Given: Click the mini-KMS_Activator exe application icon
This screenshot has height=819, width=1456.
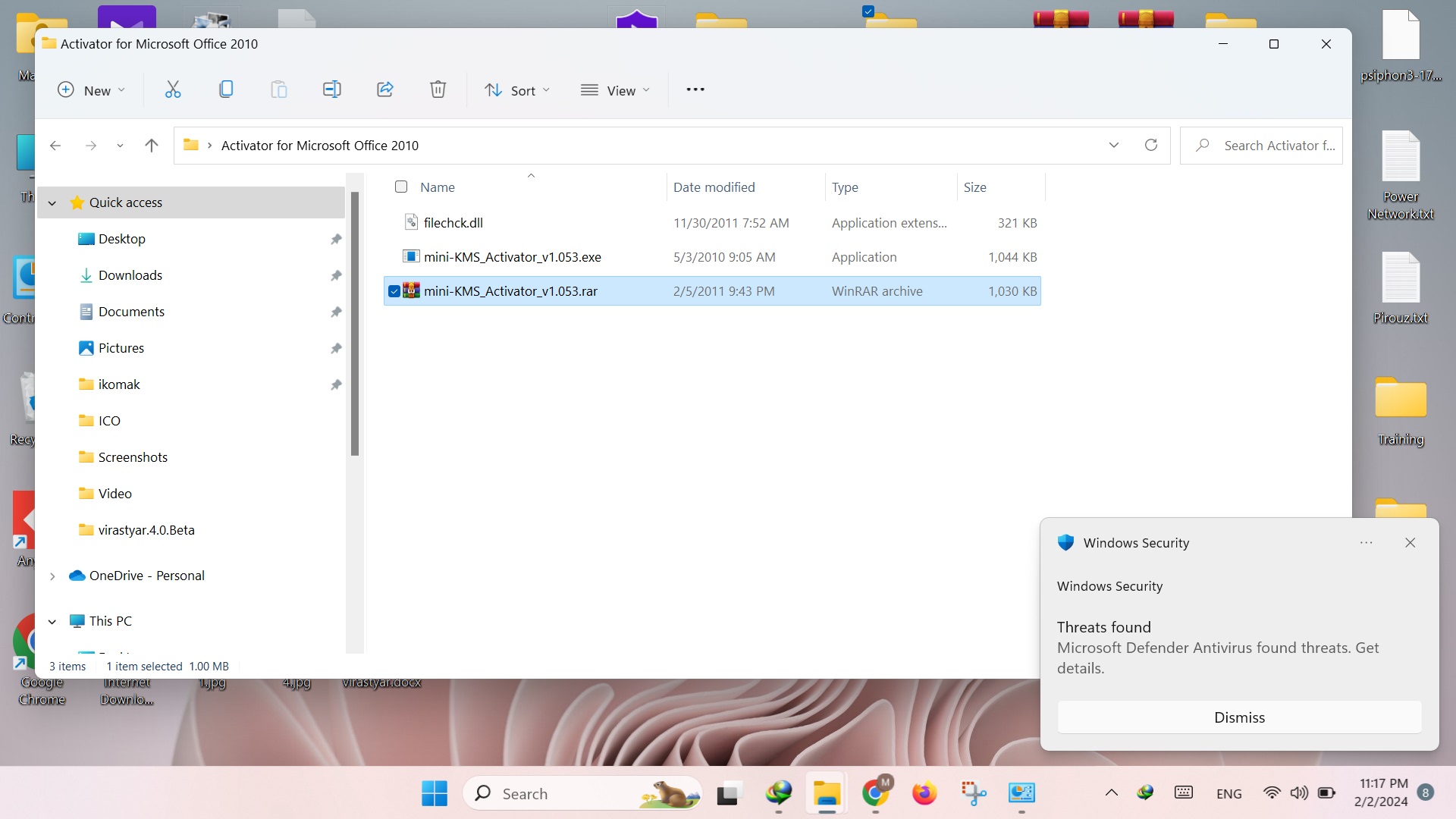Looking at the screenshot, I should point(411,256).
